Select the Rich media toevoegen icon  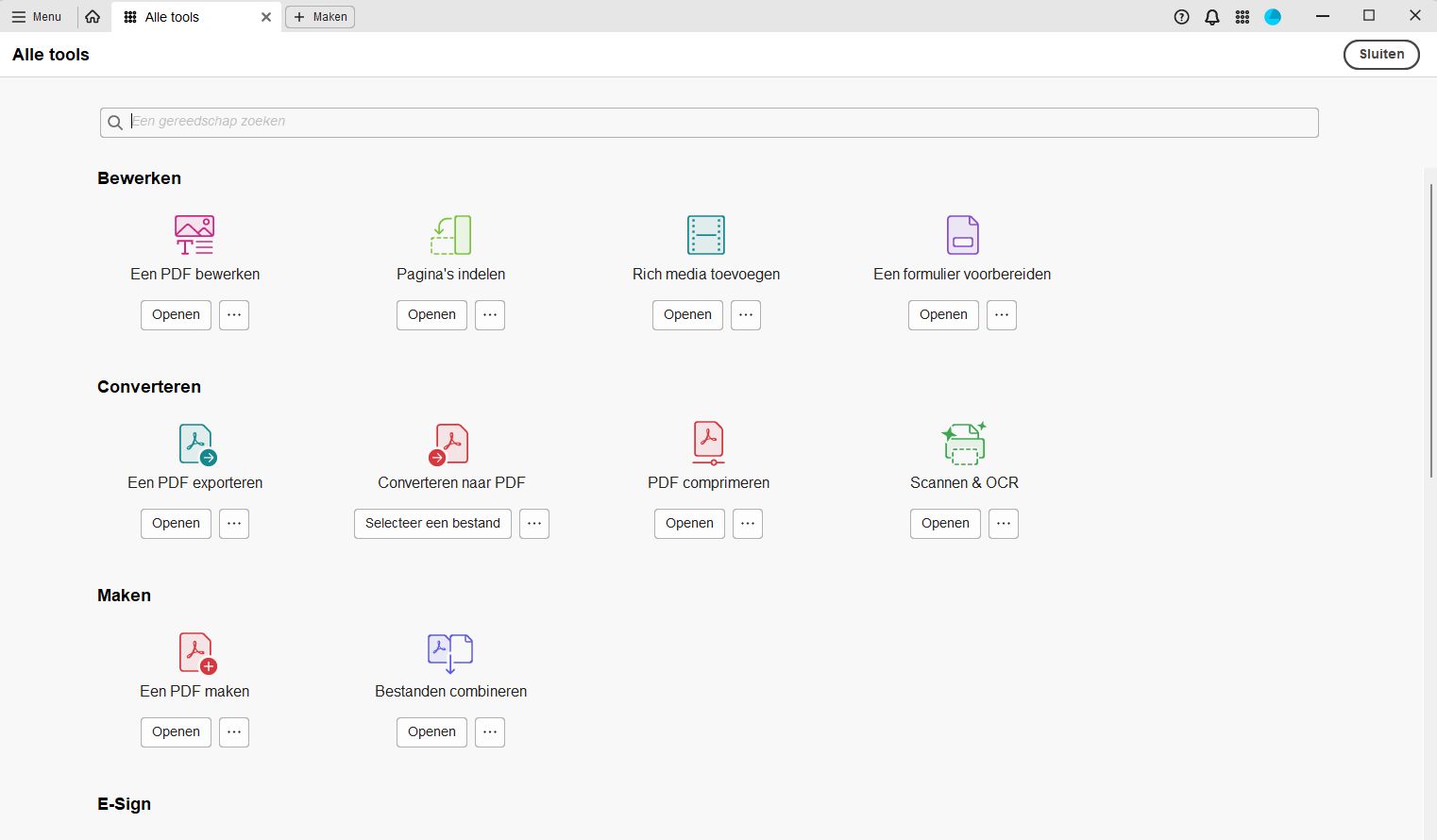(x=706, y=234)
